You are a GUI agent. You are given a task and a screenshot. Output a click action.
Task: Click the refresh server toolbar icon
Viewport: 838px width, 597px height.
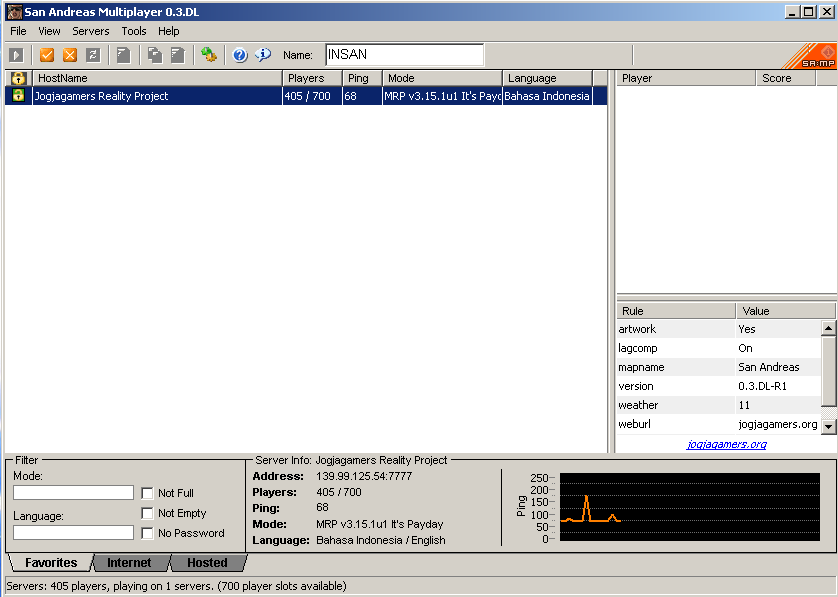coord(93,55)
